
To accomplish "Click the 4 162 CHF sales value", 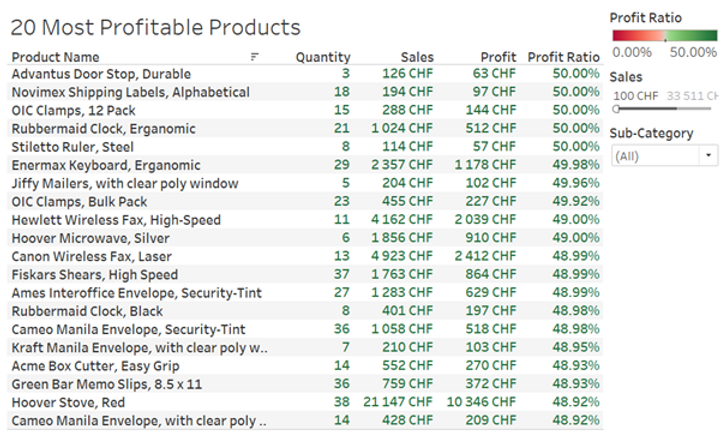I will point(402,219).
